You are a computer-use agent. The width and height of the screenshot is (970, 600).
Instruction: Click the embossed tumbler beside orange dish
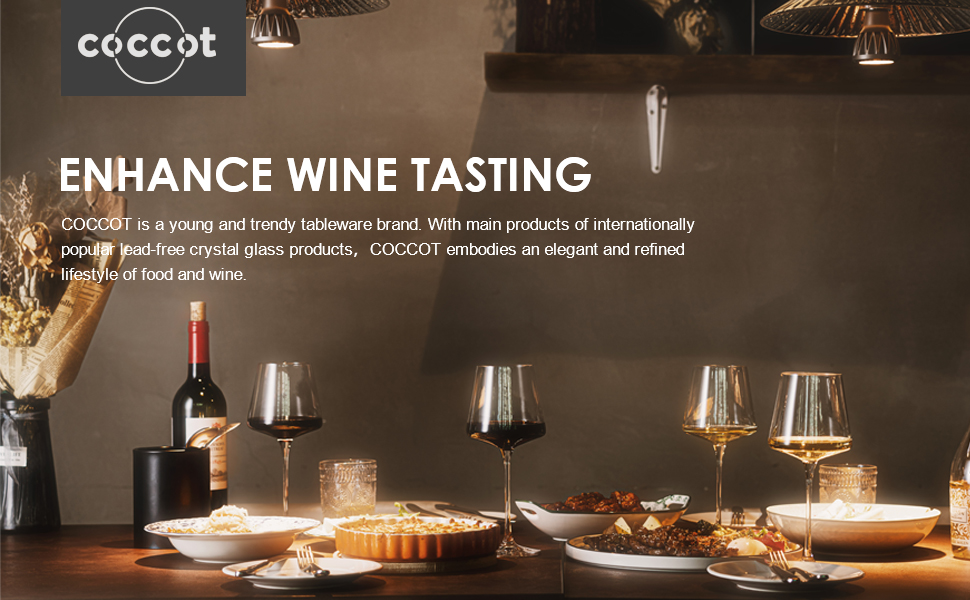point(348,488)
